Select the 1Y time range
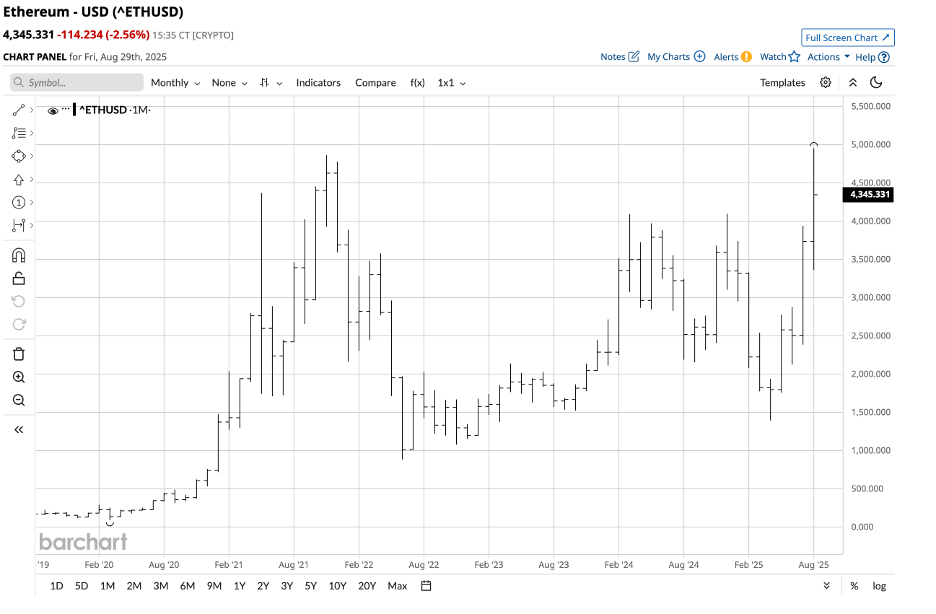 click(x=239, y=586)
